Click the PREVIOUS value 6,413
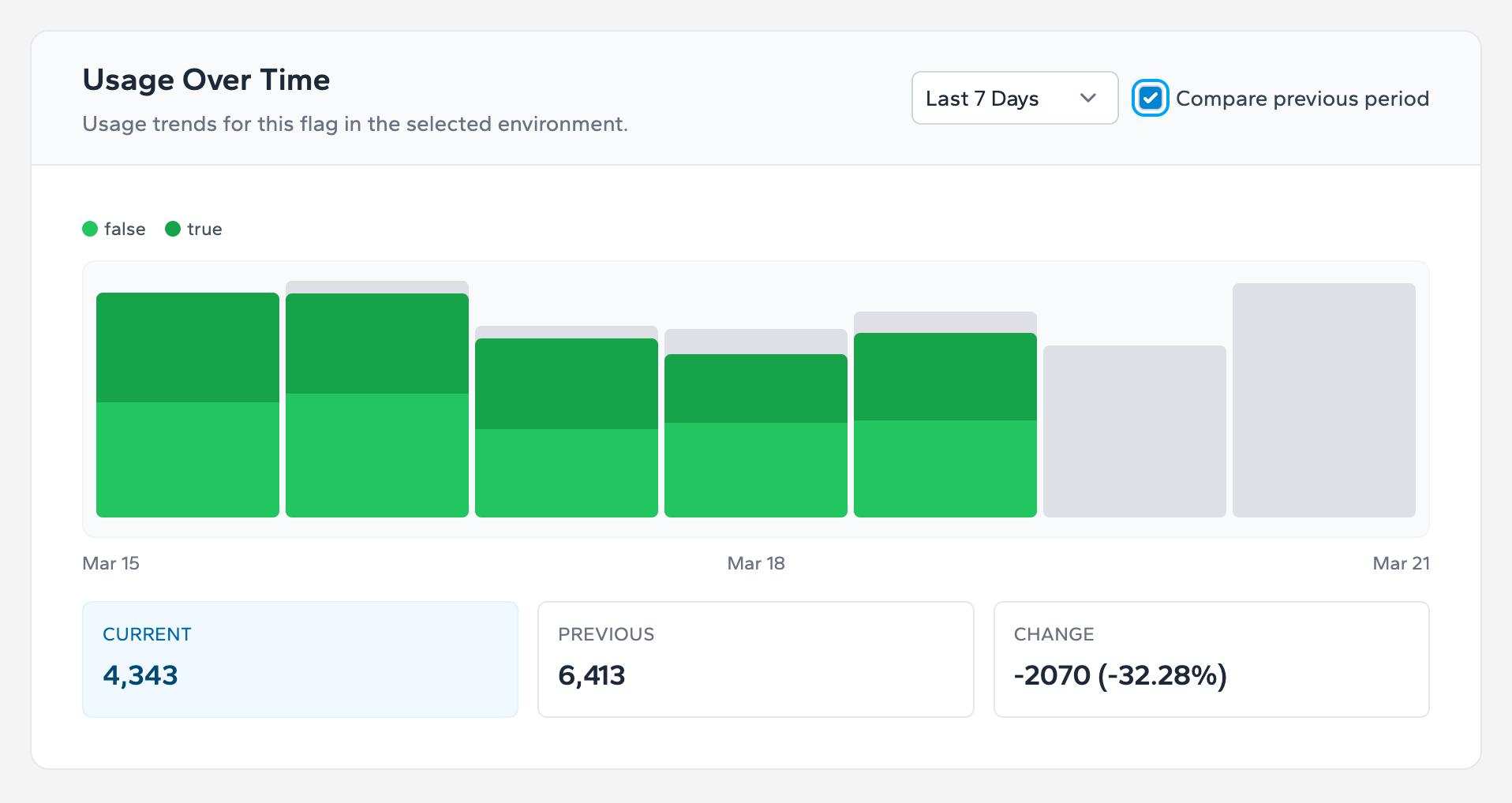1512x803 pixels. tap(592, 675)
